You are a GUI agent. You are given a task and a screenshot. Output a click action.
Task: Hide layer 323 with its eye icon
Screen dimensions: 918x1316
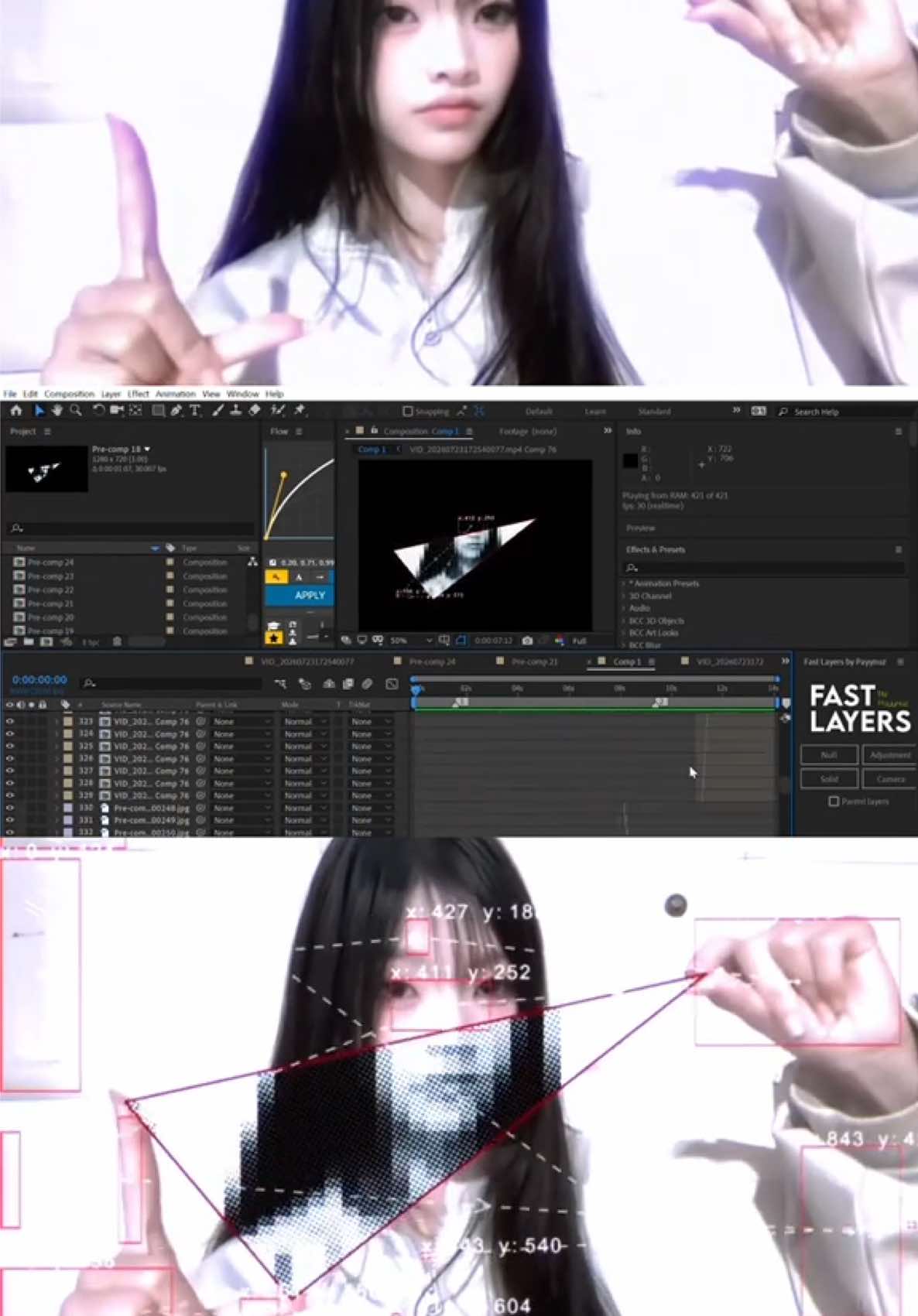coord(10,721)
